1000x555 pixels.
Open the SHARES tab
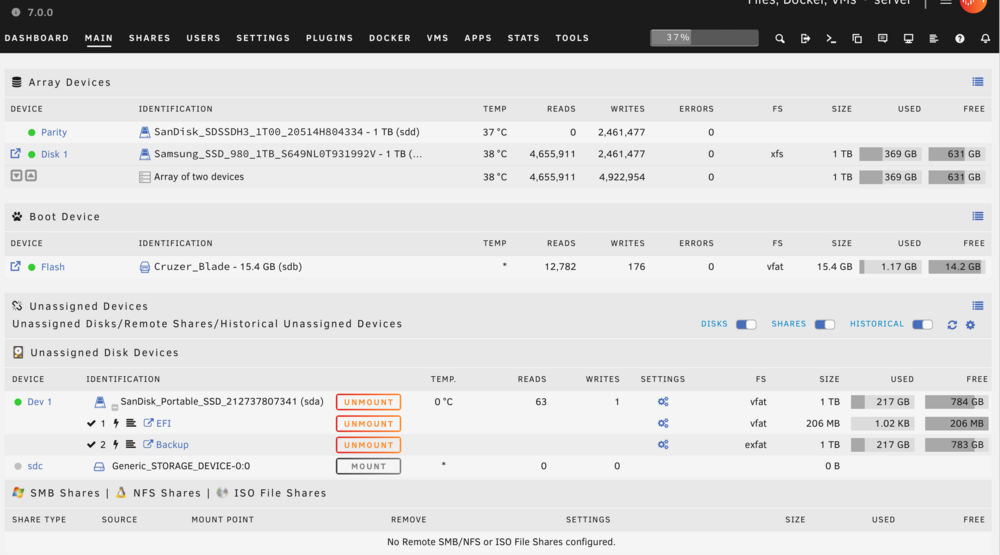coord(150,38)
